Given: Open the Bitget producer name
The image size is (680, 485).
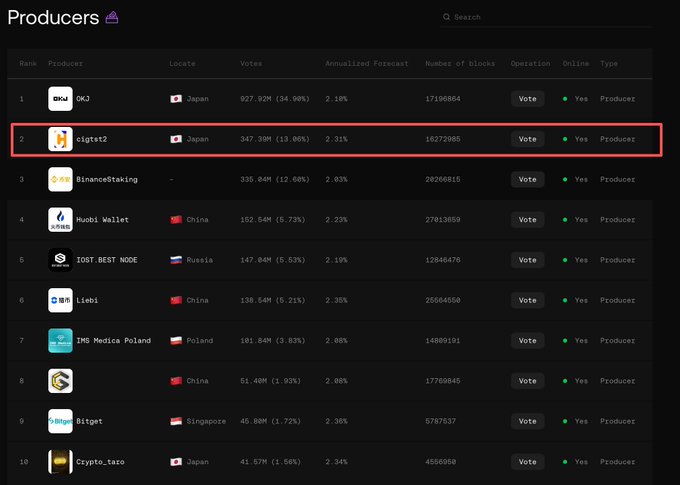Looking at the screenshot, I should [x=89, y=421].
